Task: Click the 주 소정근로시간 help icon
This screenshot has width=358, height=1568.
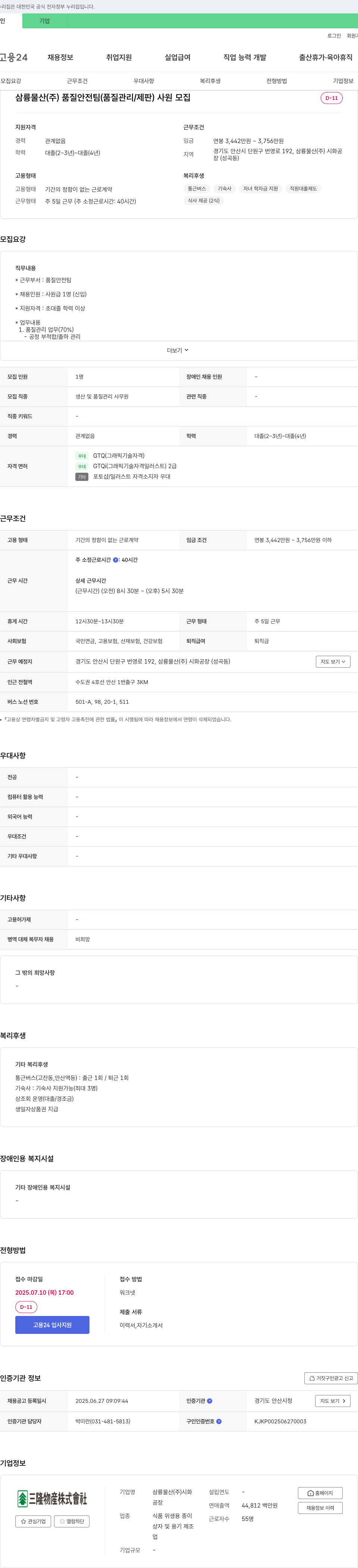Action: (x=116, y=560)
